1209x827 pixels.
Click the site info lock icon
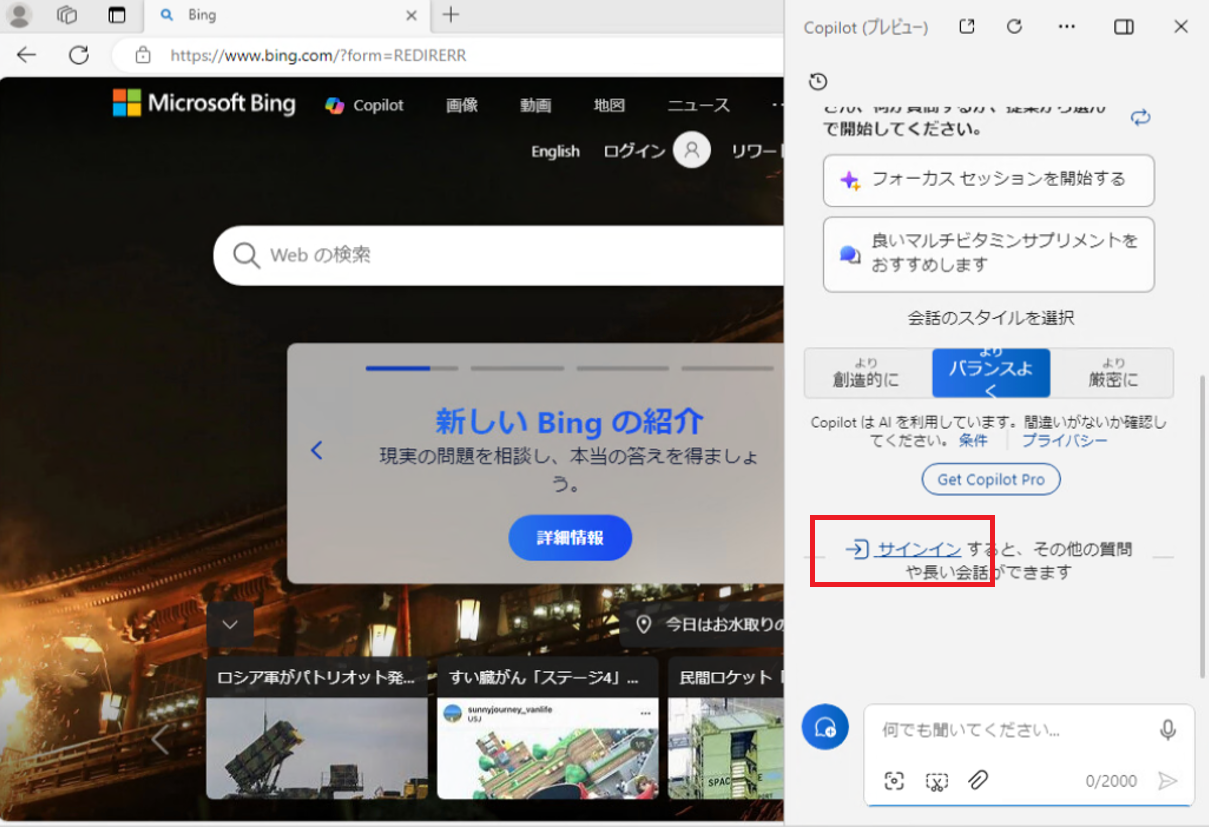click(x=143, y=55)
